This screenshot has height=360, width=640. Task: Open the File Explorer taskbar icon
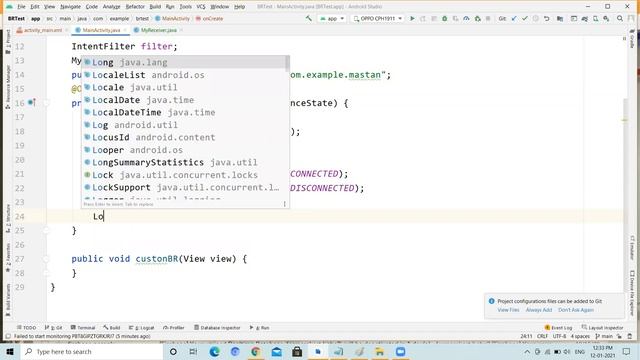point(380,351)
